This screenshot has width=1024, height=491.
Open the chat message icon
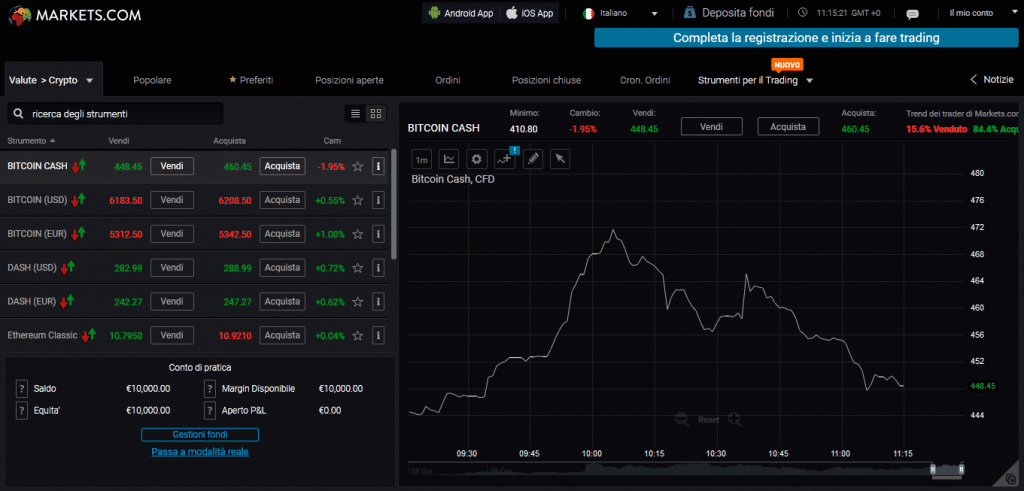[x=913, y=14]
